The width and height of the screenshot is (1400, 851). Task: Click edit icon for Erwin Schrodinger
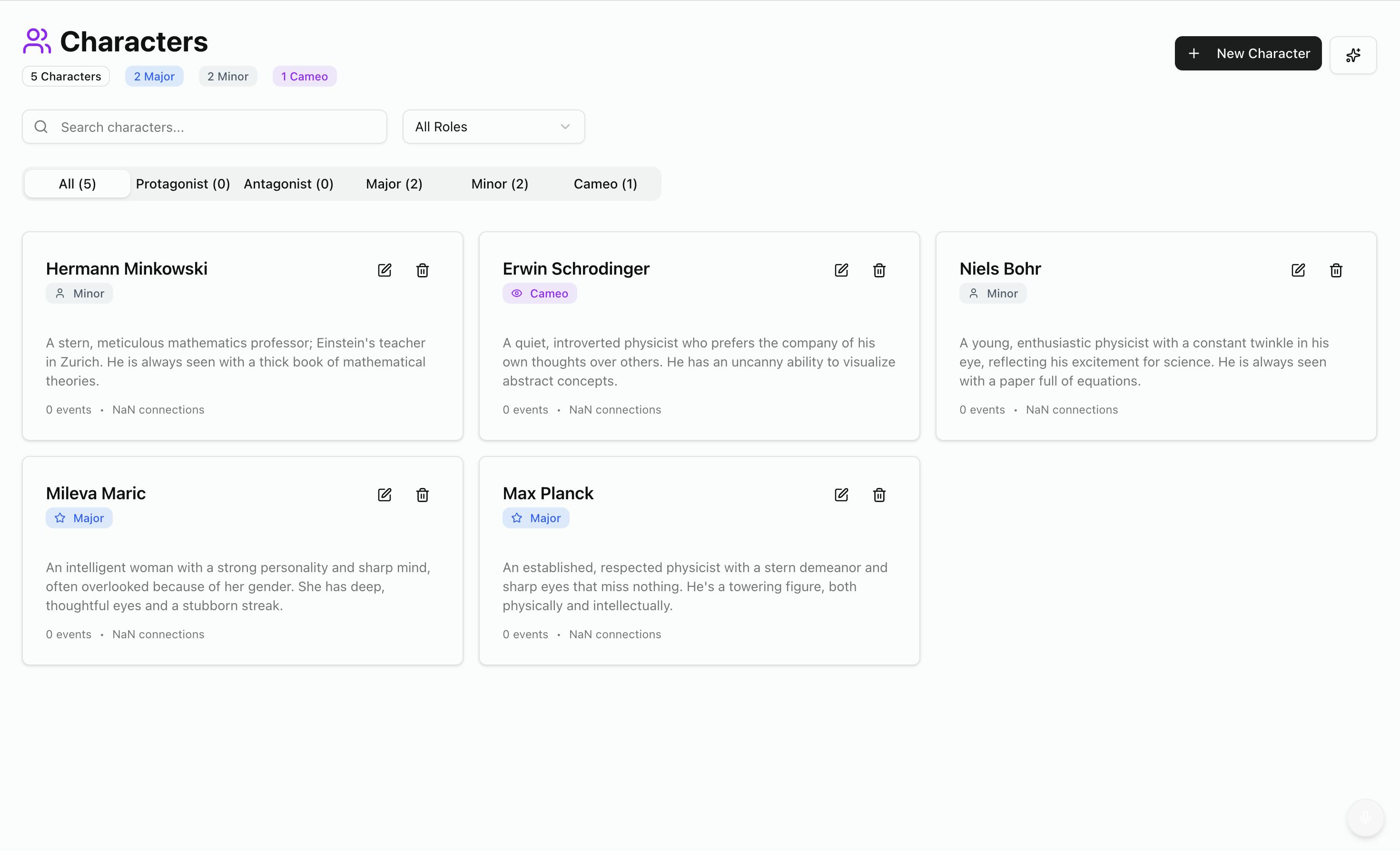click(841, 270)
